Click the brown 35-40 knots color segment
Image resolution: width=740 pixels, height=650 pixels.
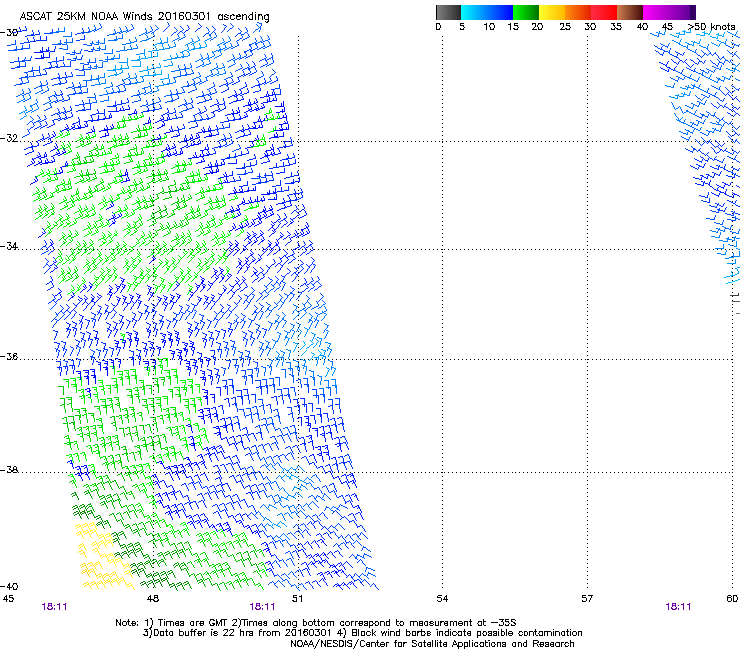pos(630,12)
